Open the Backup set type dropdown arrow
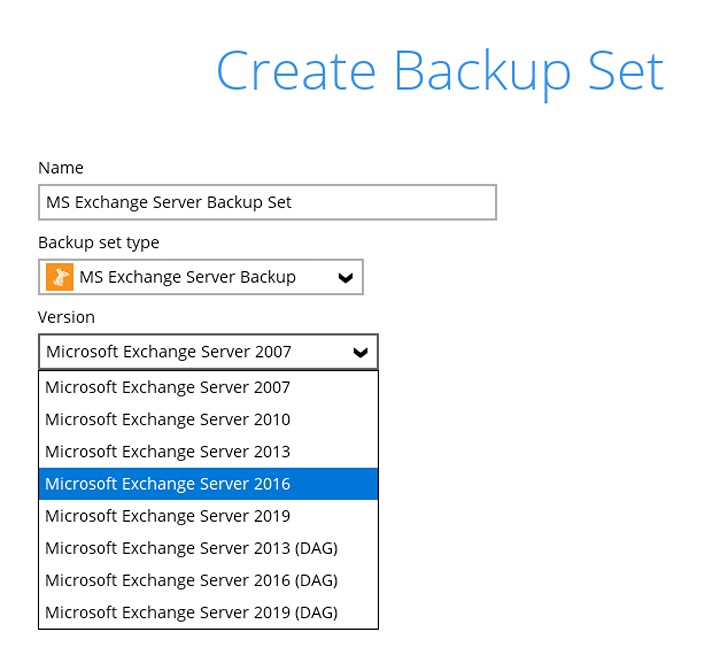This screenshot has height=655, width=720. pos(346,278)
